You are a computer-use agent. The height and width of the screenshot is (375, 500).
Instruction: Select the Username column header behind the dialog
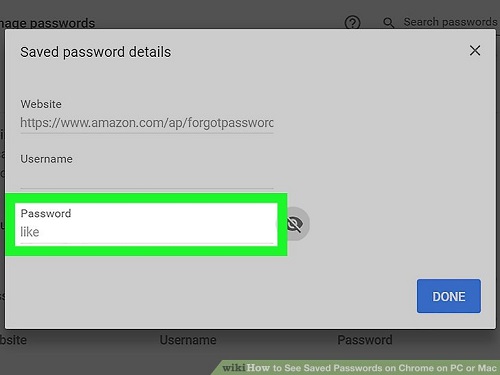click(188, 340)
